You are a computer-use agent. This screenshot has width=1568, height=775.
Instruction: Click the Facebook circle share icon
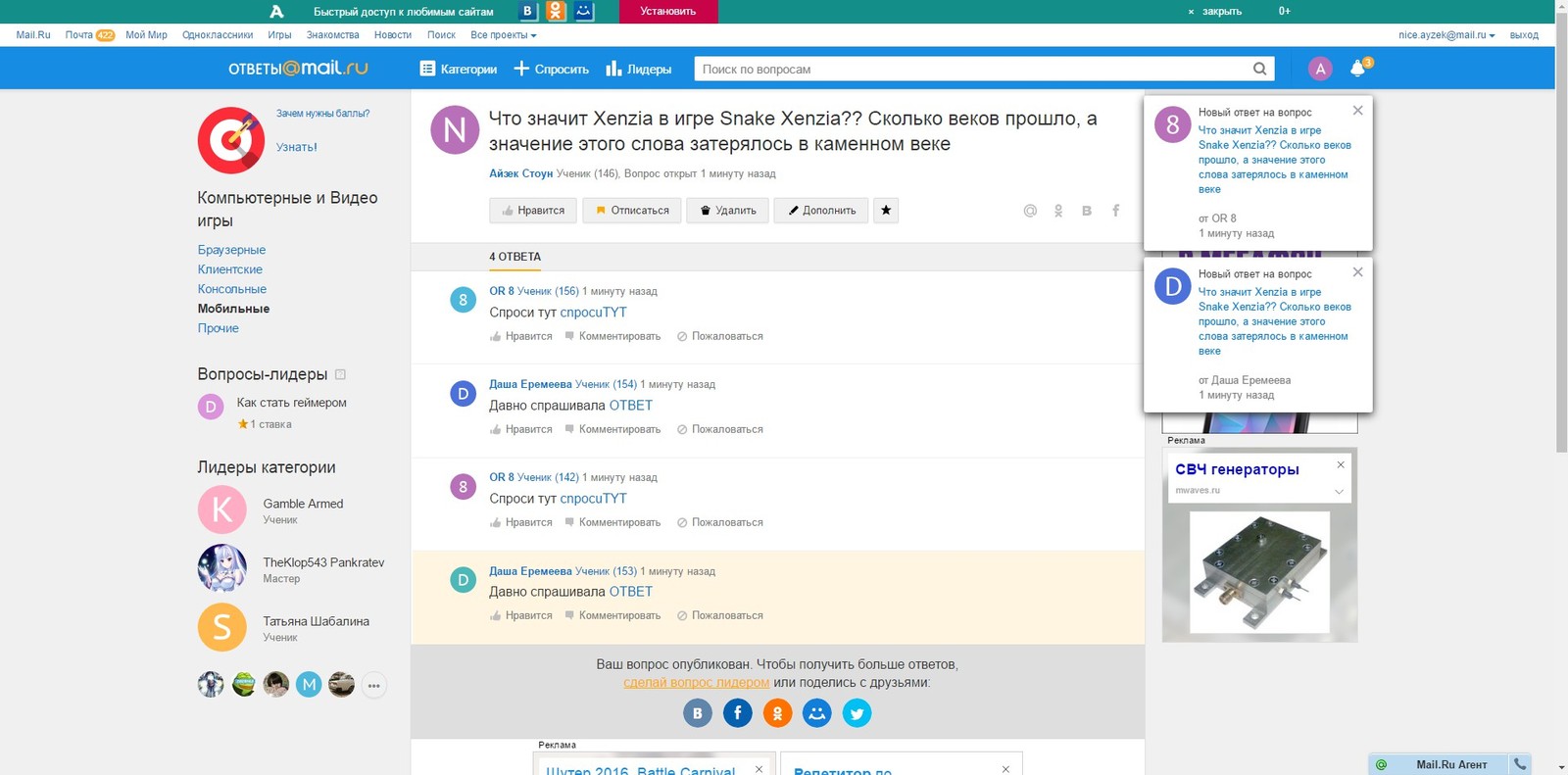coord(738,713)
